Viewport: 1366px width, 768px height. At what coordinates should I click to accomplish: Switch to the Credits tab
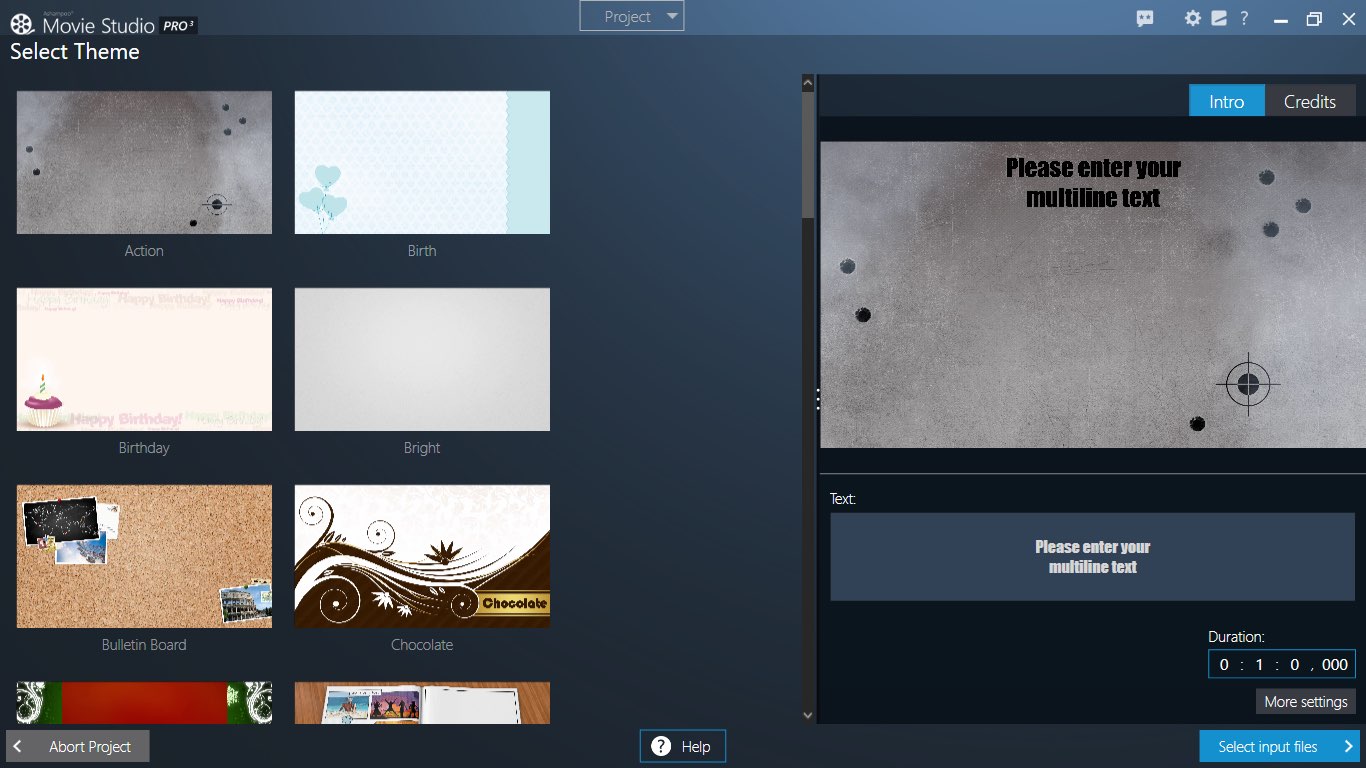pos(1310,101)
